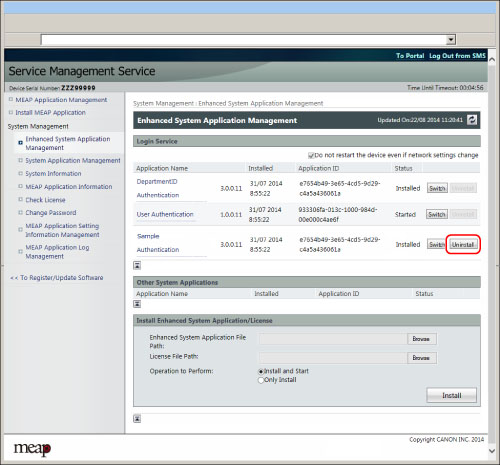Select the 'Install and Start' radio button
500x465 pixels.
click(x=261, y=371)
